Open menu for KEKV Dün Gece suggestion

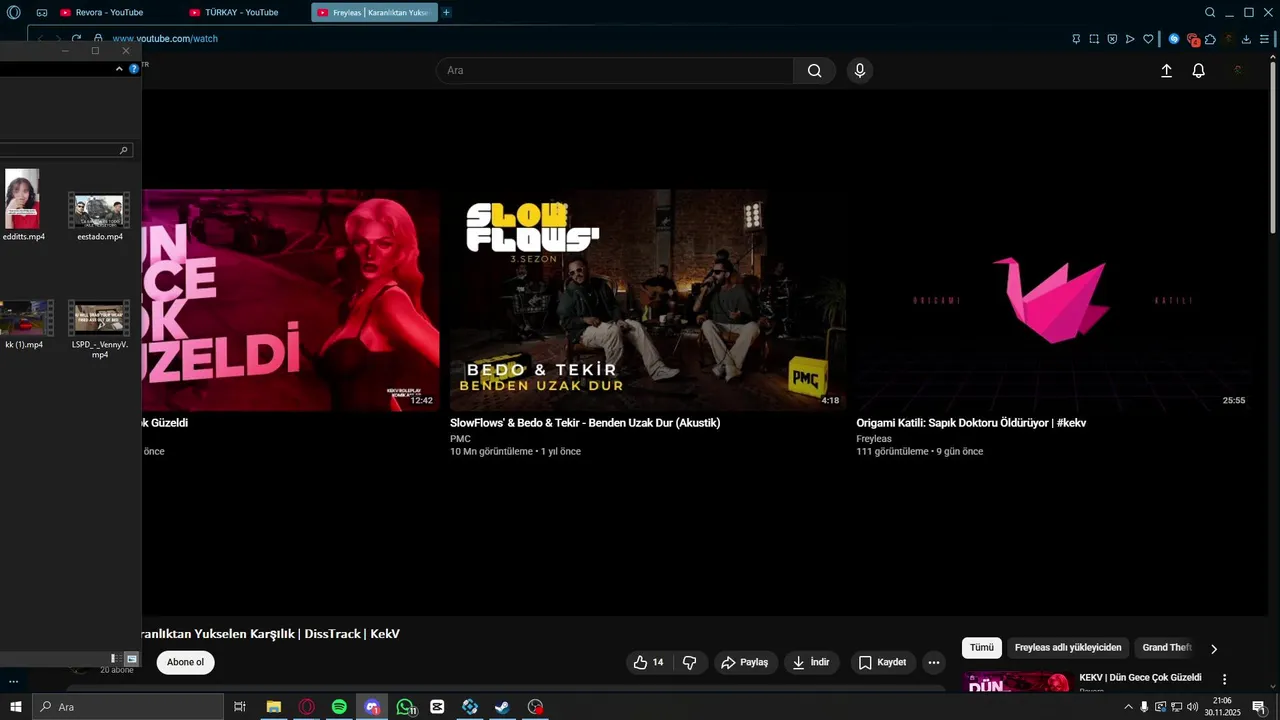point(1224,679)
